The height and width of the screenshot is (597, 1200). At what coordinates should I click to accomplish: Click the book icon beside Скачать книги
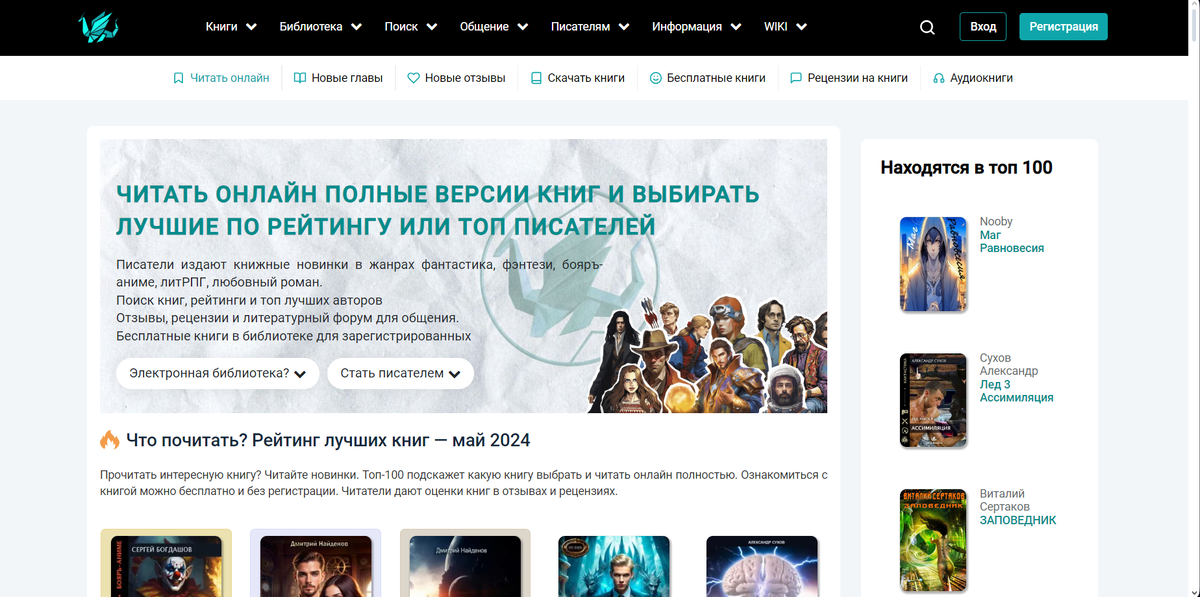click(x=536, y=78)
